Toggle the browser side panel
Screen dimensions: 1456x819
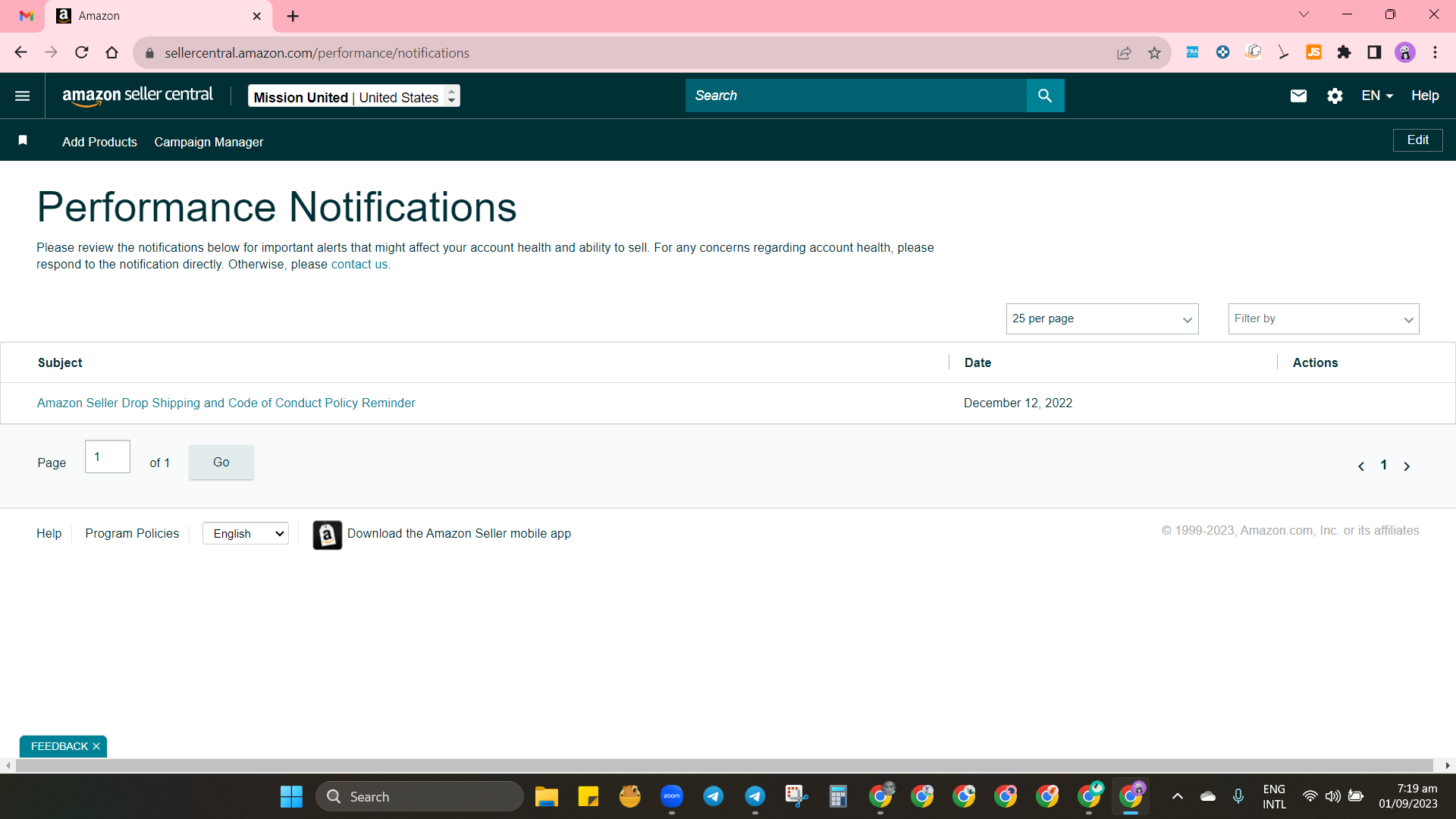click(1374, 52)
